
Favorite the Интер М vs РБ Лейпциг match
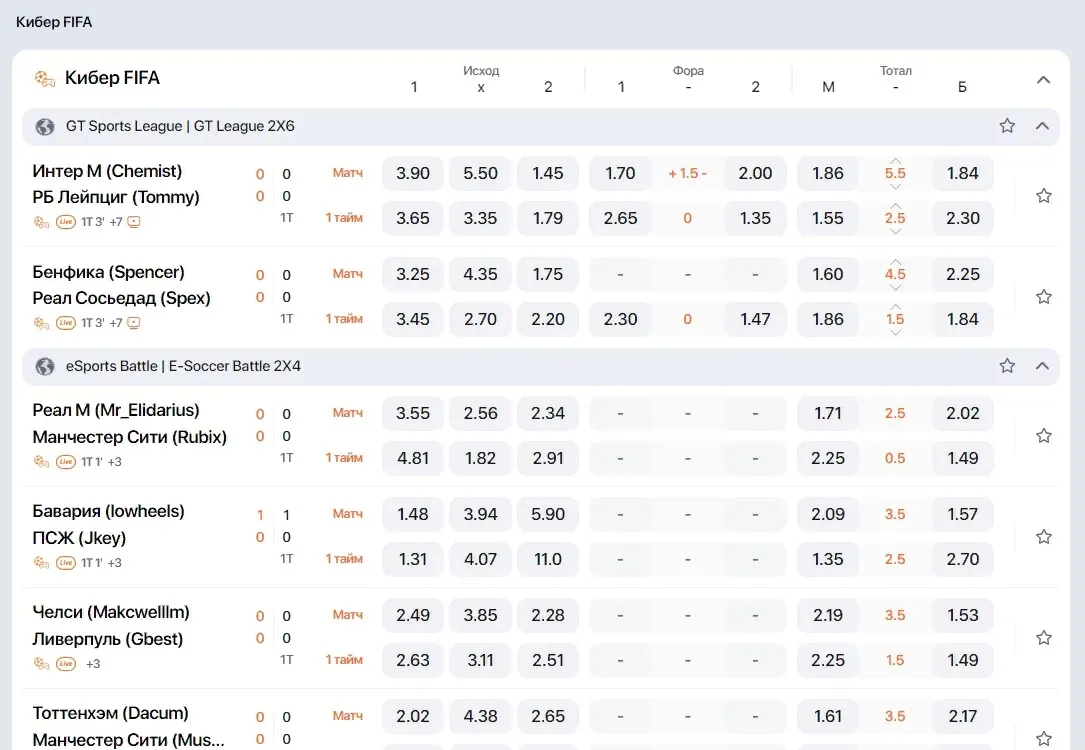click(x=1043, y=196)
